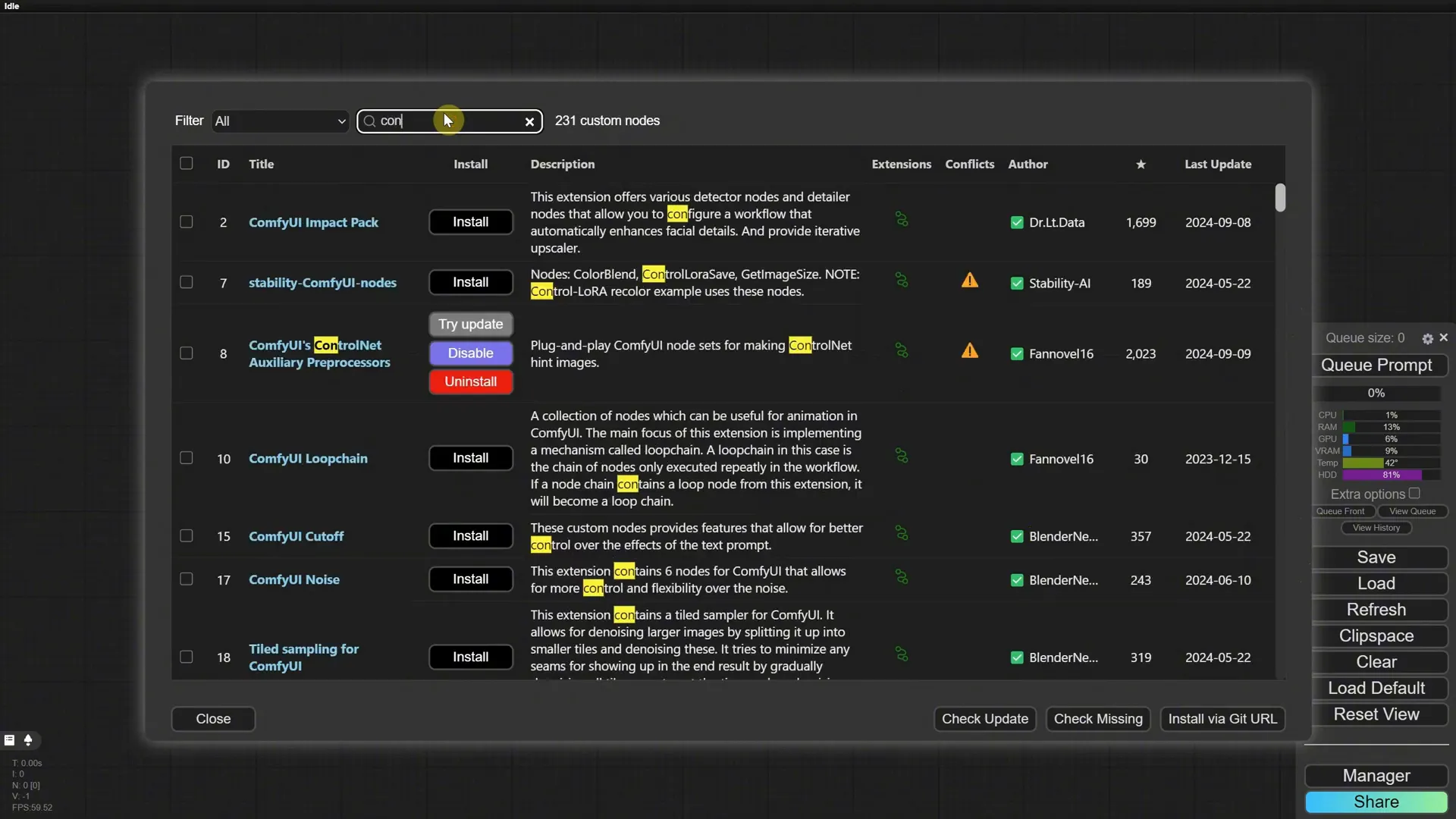Viewport: 1456px width, 819px height.
Task: Click the magnifier icon in the search box
Action: (370, 121)
